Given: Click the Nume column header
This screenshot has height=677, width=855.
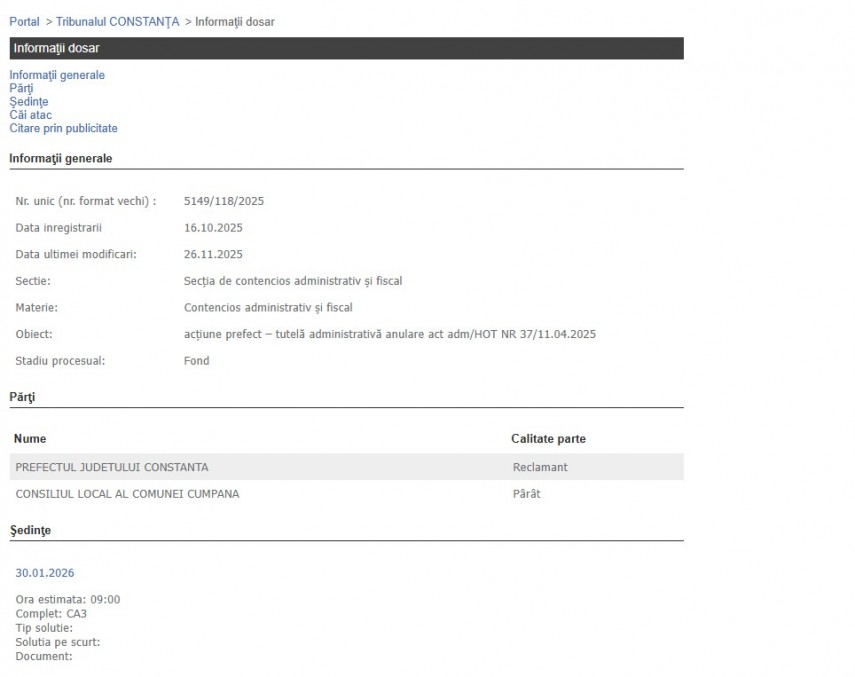Looking at the screenshot, I should [x=30, y=439].
